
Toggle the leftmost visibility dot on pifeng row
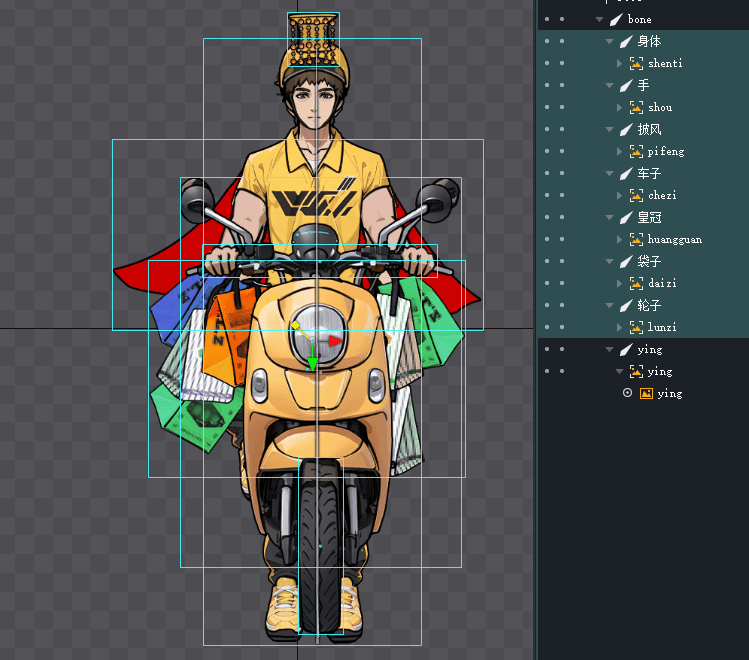click(545, 152)
